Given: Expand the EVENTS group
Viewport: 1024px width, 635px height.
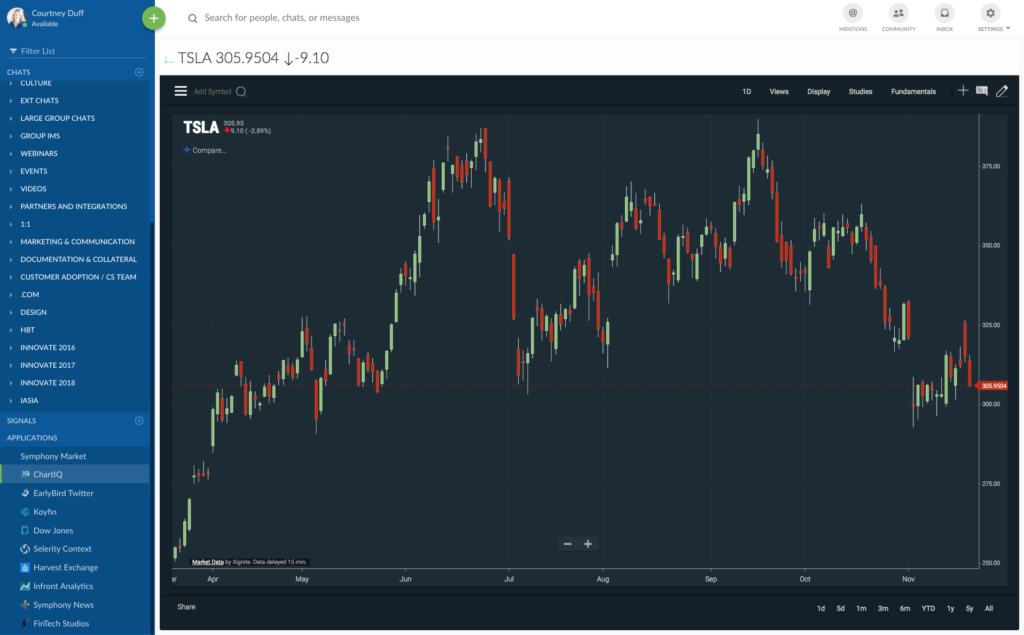Looking at the screenshot, I should (x=10, y=171).
